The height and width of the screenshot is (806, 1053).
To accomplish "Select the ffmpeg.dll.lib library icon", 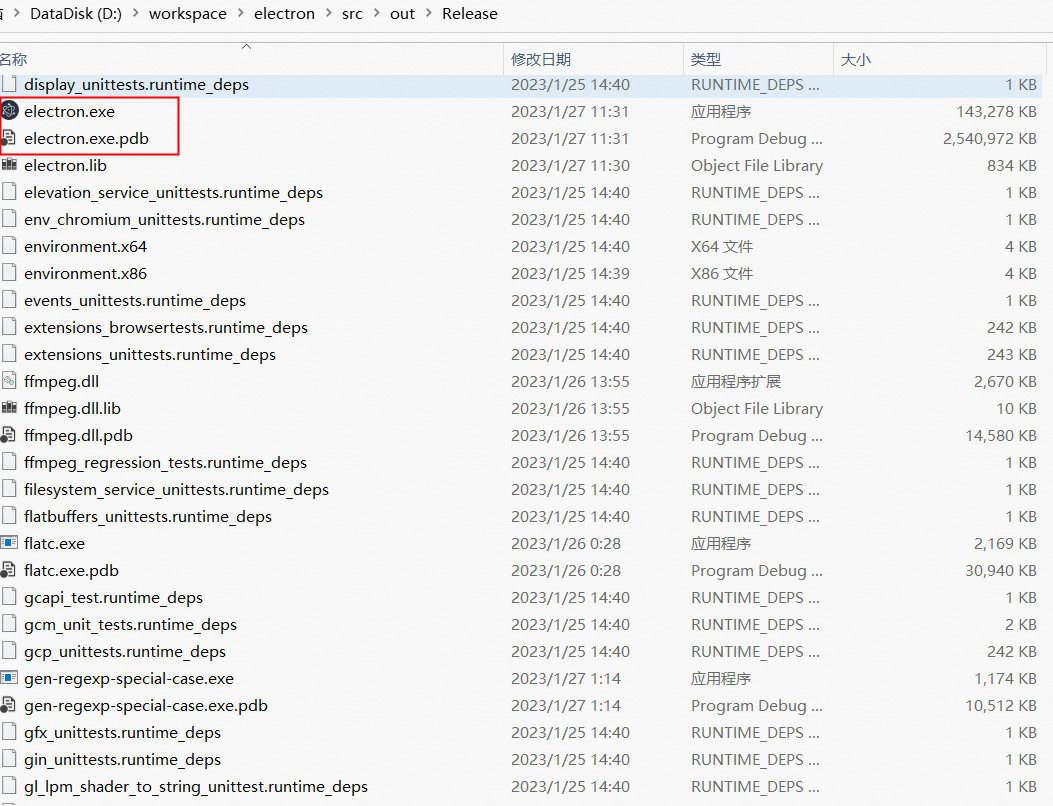I will [x=9, y=408].
